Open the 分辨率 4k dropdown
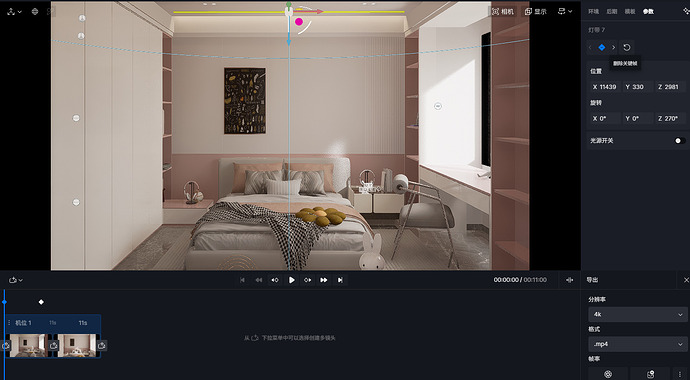Screen dimensions: 690x380 coord(637,314)
